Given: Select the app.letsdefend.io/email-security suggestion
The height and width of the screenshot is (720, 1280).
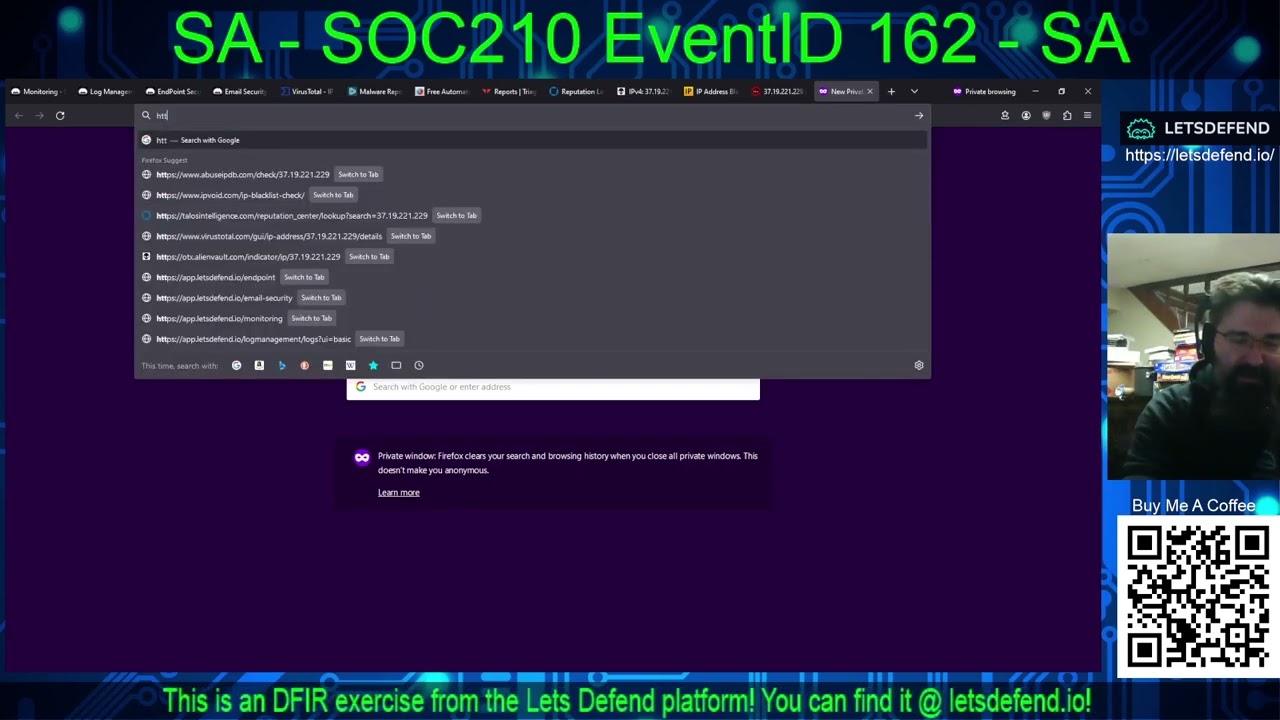Looking at the screenshot, I should pyautogui.click(x=532, y=297).
